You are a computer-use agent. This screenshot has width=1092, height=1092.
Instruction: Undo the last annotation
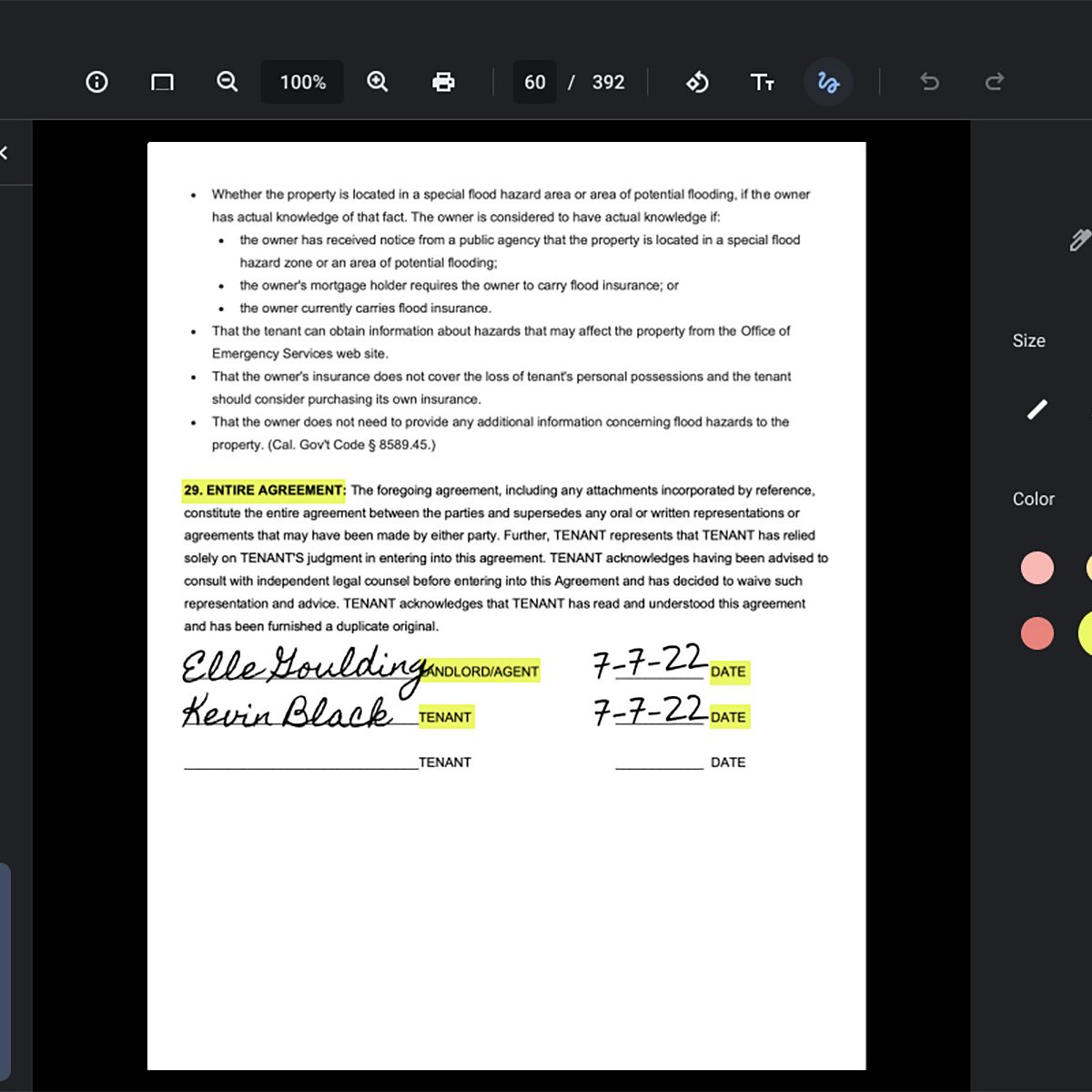click(x=929, y=82)
